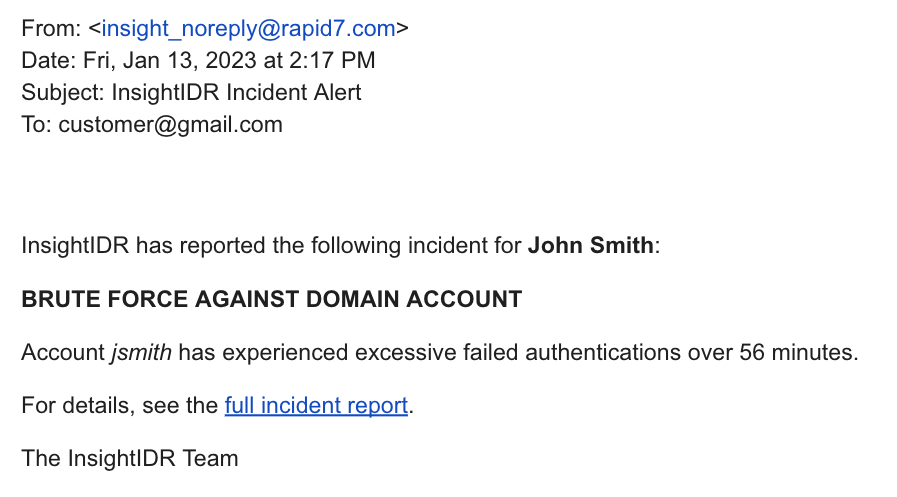
Task: Click the "56 minutes" duration text
Action: [x=797, y=352]
